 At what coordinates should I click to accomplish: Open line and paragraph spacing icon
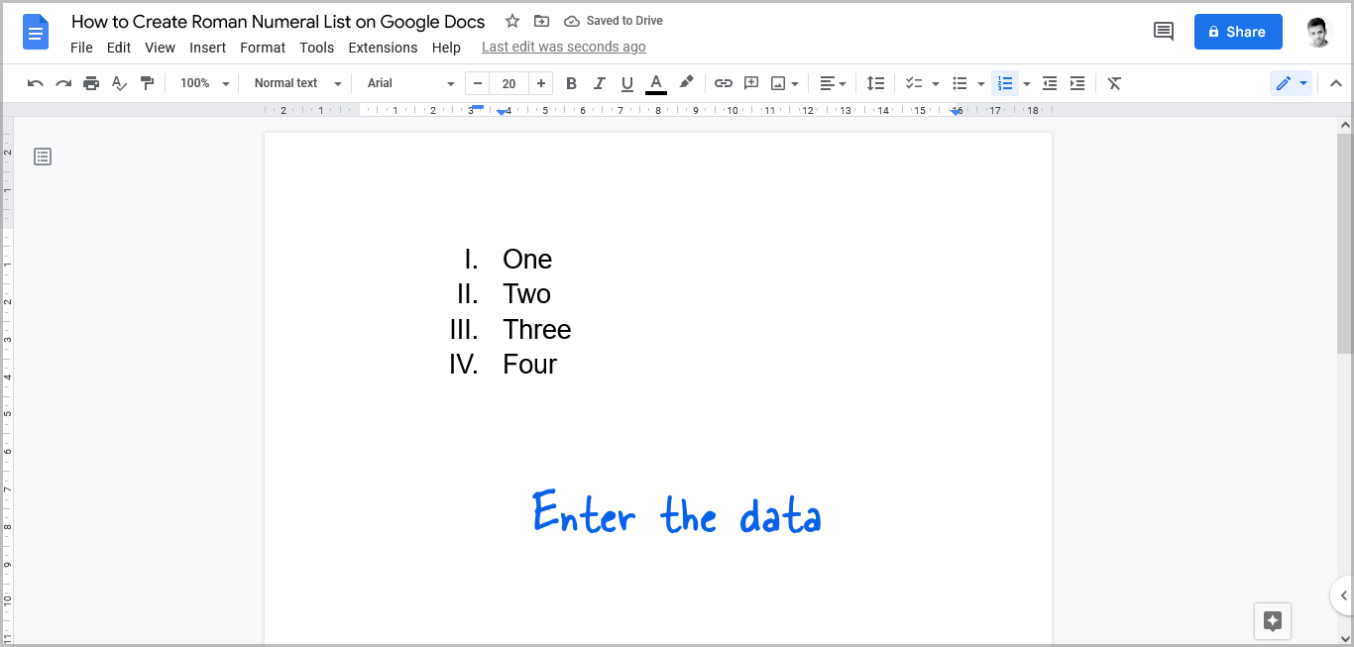pos(875,83)
